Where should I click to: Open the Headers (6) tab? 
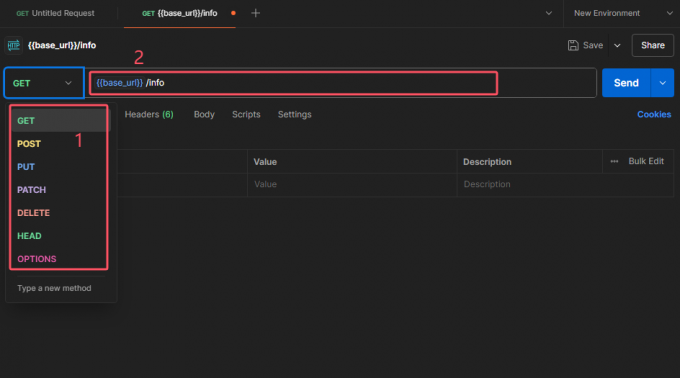[x=149, y=114]
